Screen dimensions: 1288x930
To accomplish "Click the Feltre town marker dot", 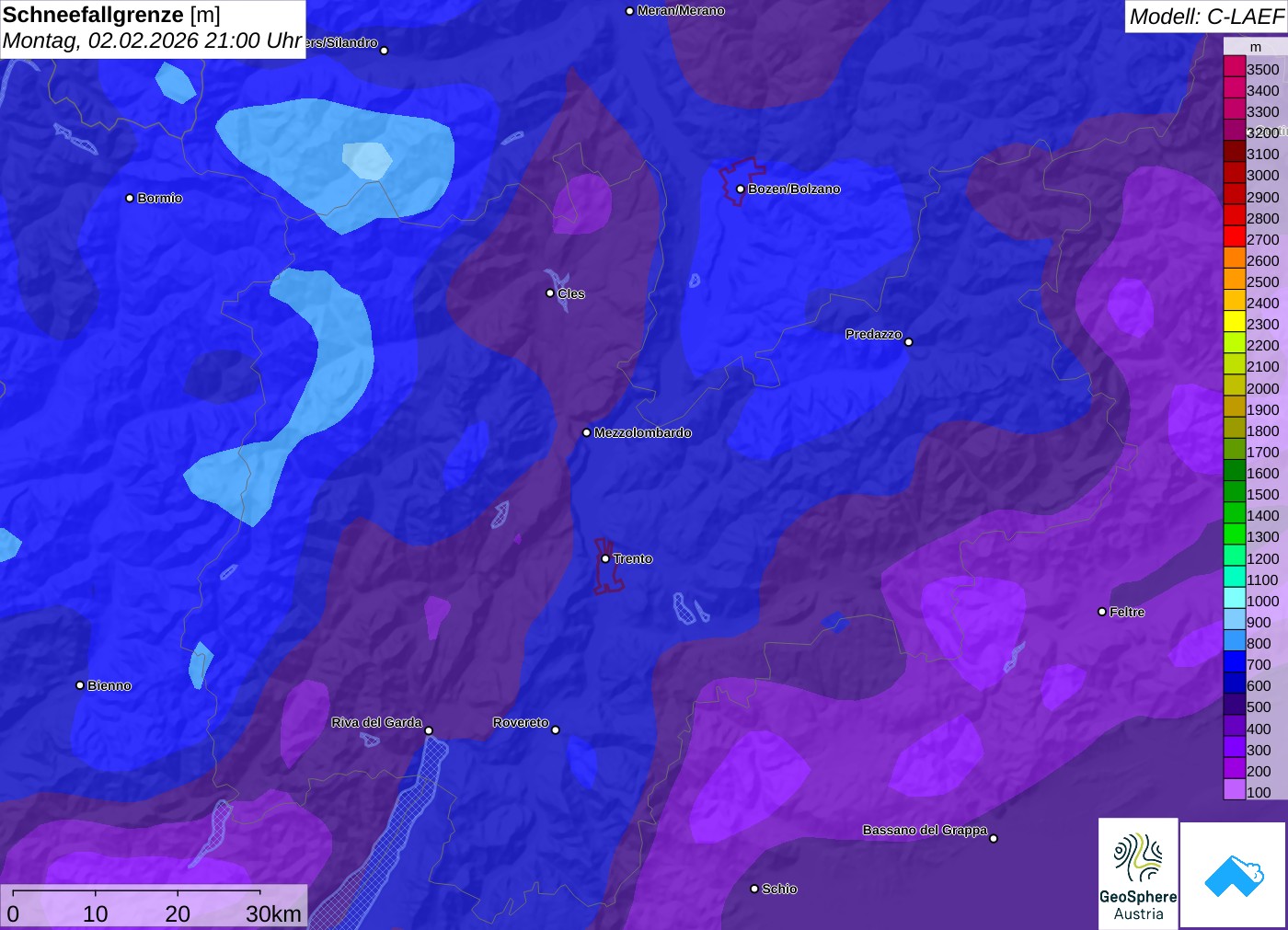I will pos(1102,612).
